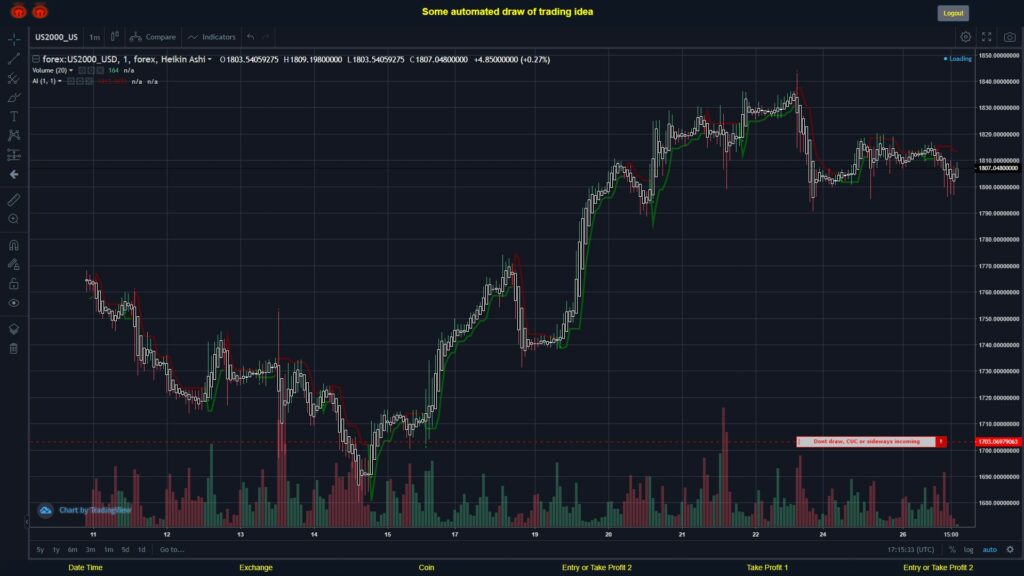1024x576 pixels.
Task: Click the Compare symbols button
Action: [153, 37]
